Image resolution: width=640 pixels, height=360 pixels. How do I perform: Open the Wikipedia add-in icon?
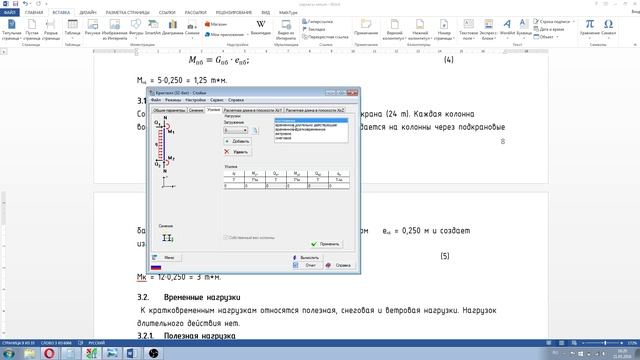[x=261, y=28]
